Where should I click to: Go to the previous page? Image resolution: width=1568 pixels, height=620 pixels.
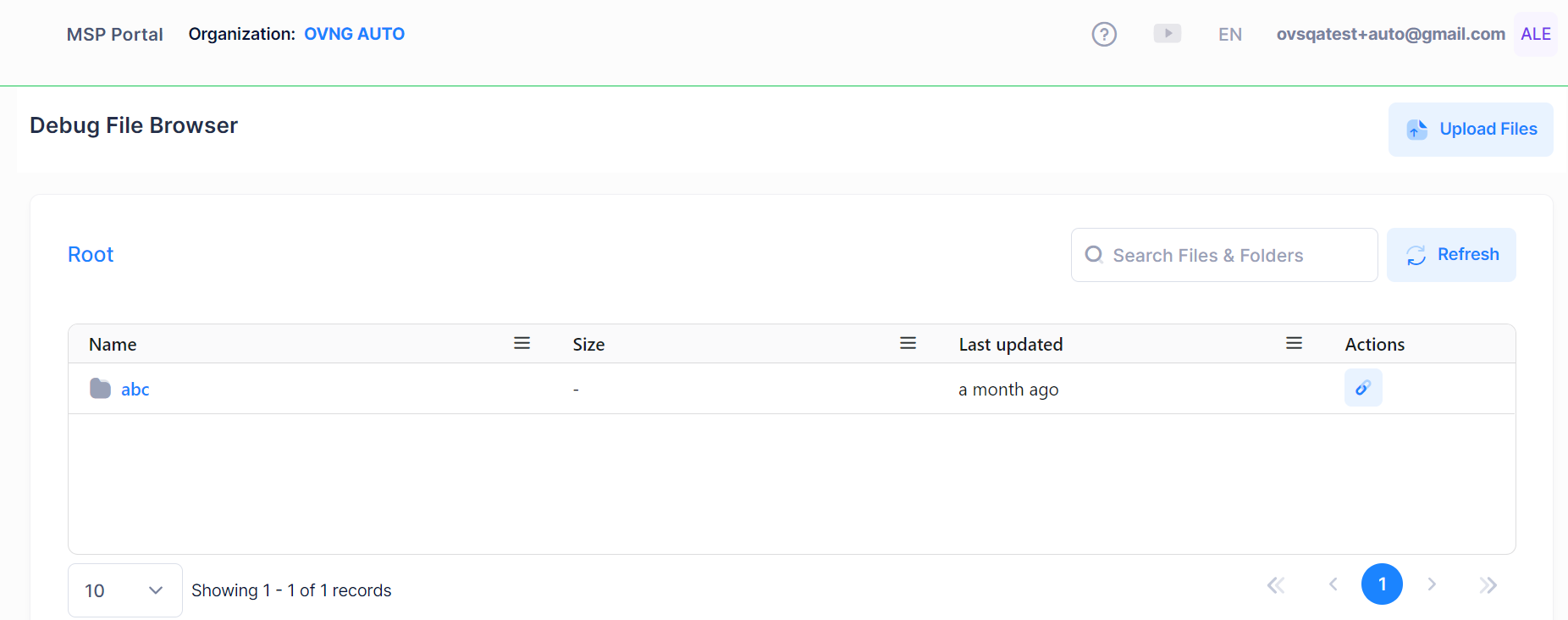1333,584
